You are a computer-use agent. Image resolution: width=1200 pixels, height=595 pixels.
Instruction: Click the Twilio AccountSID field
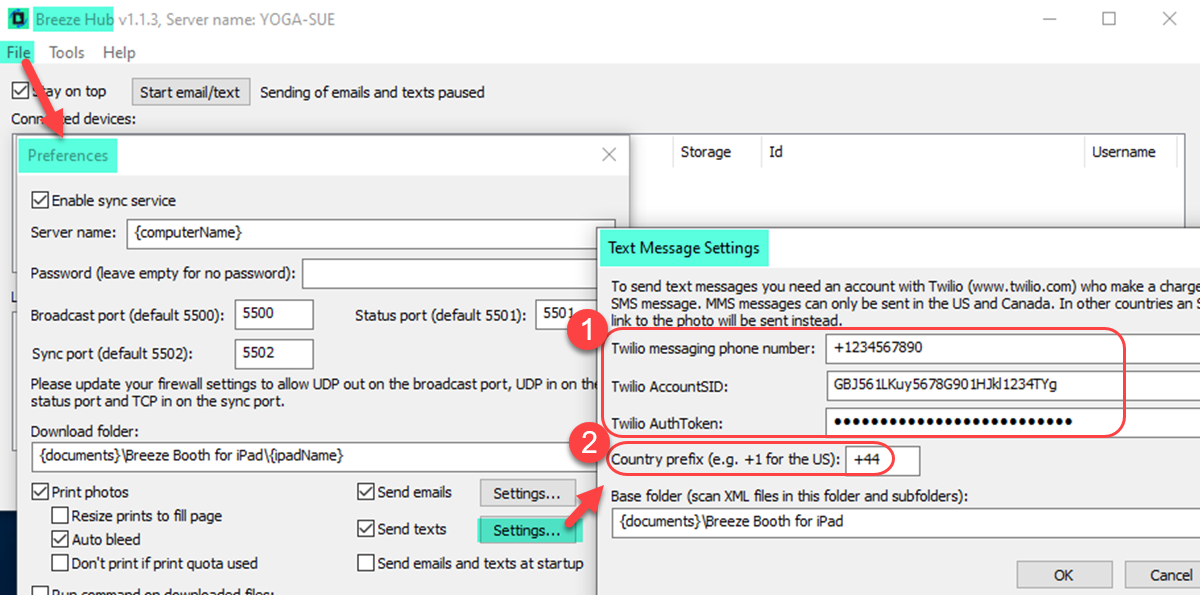(1012, 385)
